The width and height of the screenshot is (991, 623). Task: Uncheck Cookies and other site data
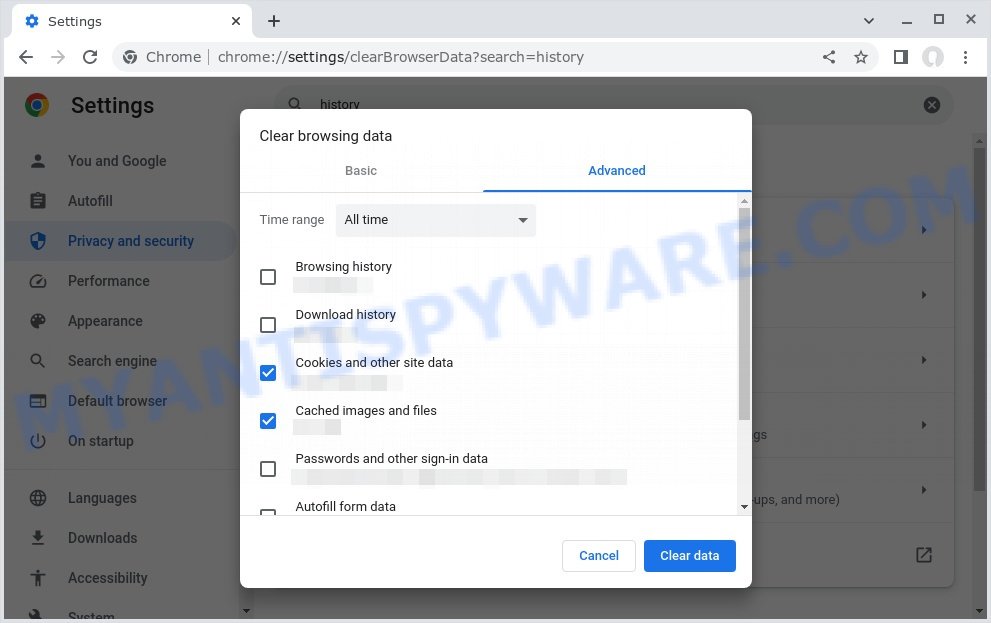[268, 373]
